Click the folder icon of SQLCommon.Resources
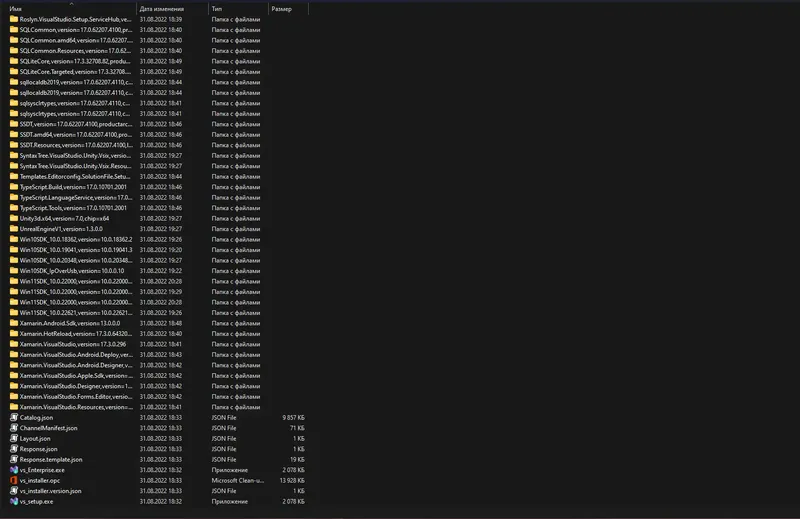The height and width of the screenshot is (519, 800). point(14,51)
